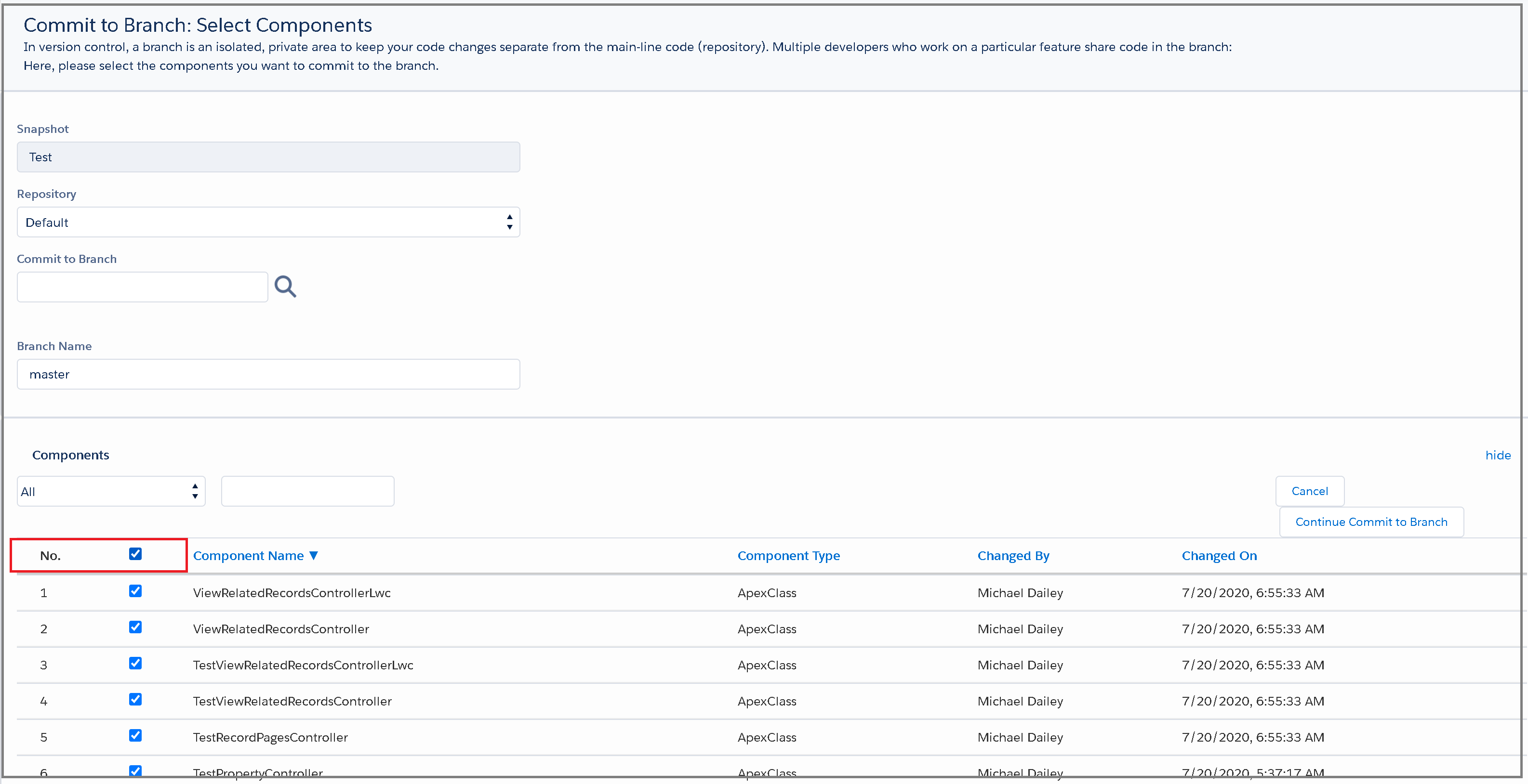1528x784 pixels.
Task: Sort by Changed On column
Action: pyautogui.click(x=1219, y=556)
